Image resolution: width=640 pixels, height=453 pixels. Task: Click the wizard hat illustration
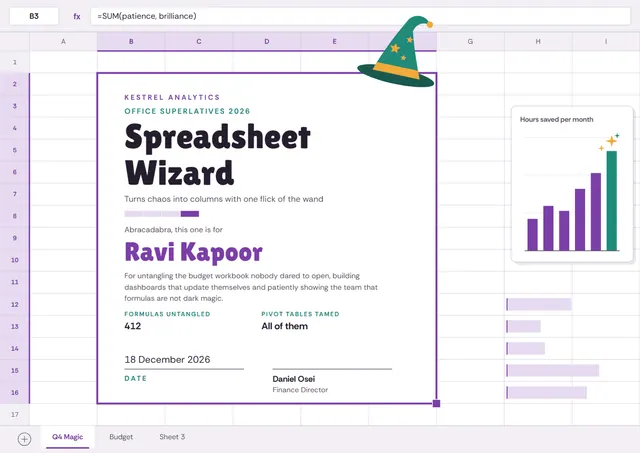coord(396,51)
